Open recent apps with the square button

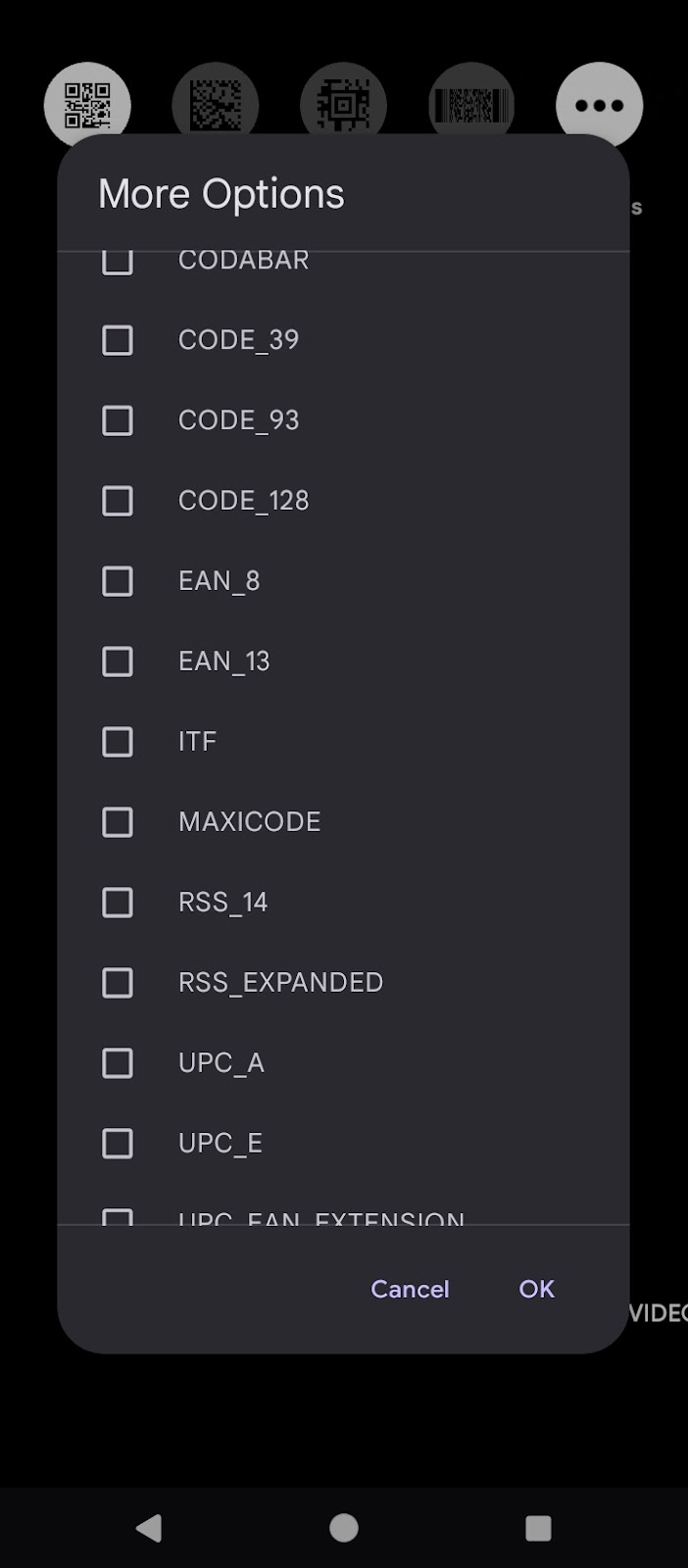[x=538, y=1528]
